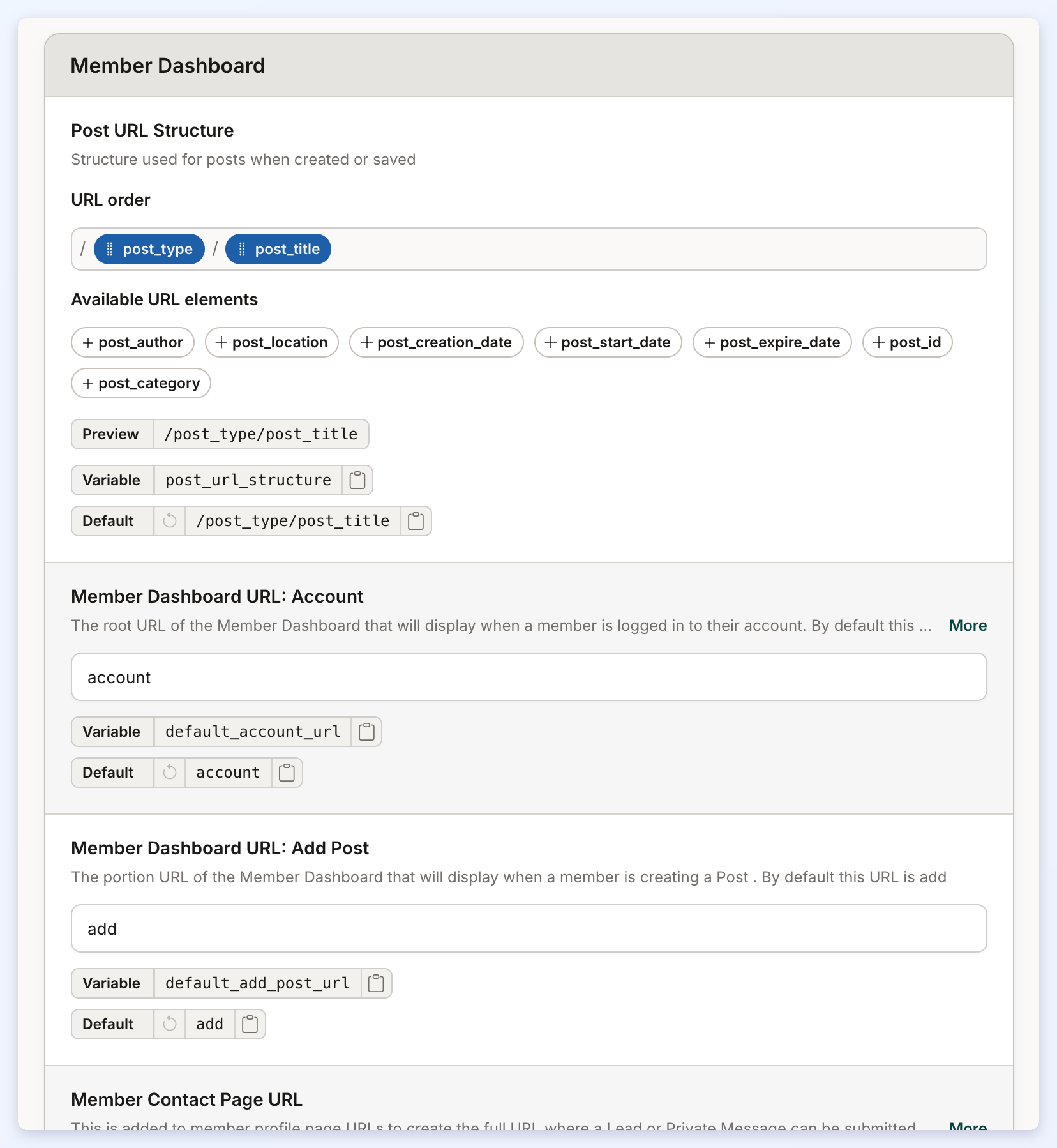The width and height of the screenshot is (1057, 1148).
Task: Add post_author to URL order
Action: pos(133,342)
